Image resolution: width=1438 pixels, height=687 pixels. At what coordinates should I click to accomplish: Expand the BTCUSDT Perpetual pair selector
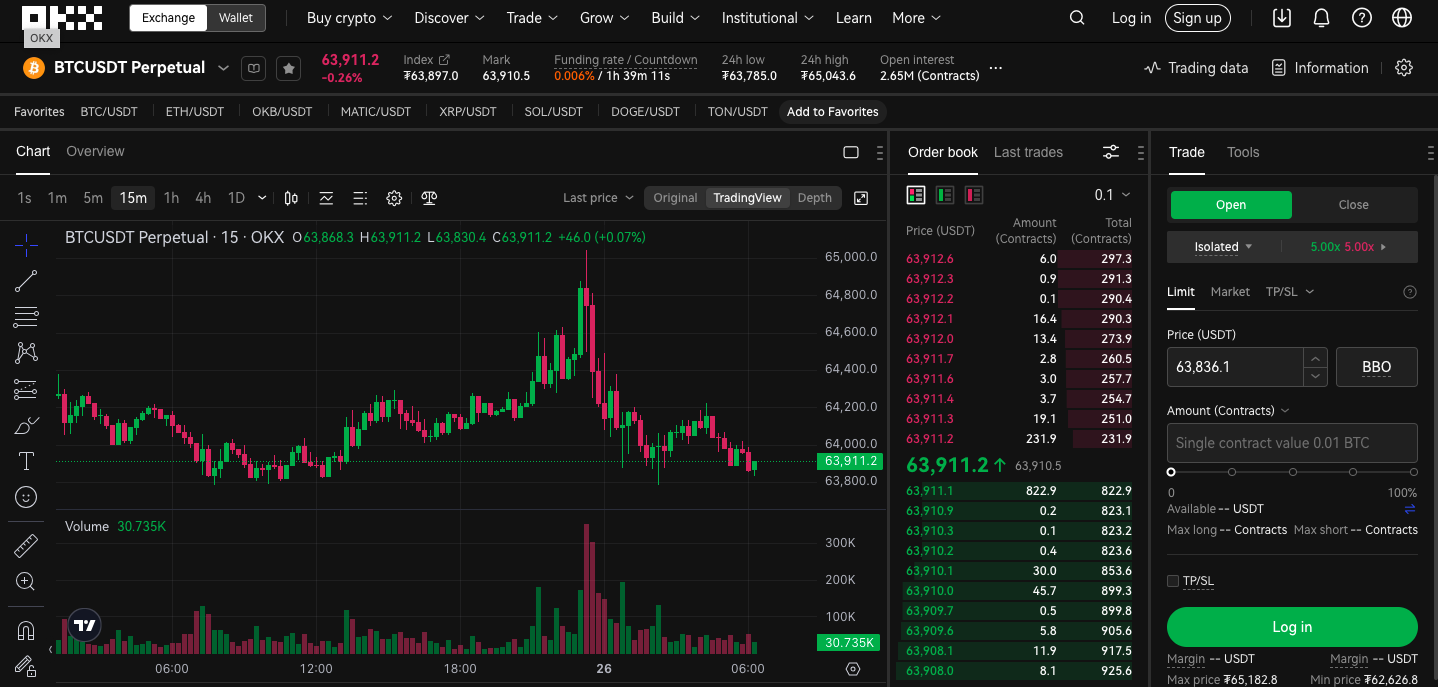(x=223, y=68)
